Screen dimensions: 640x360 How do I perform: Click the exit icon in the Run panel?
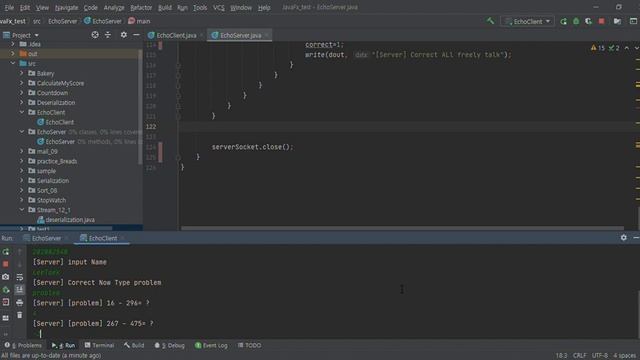click(6, 302)
